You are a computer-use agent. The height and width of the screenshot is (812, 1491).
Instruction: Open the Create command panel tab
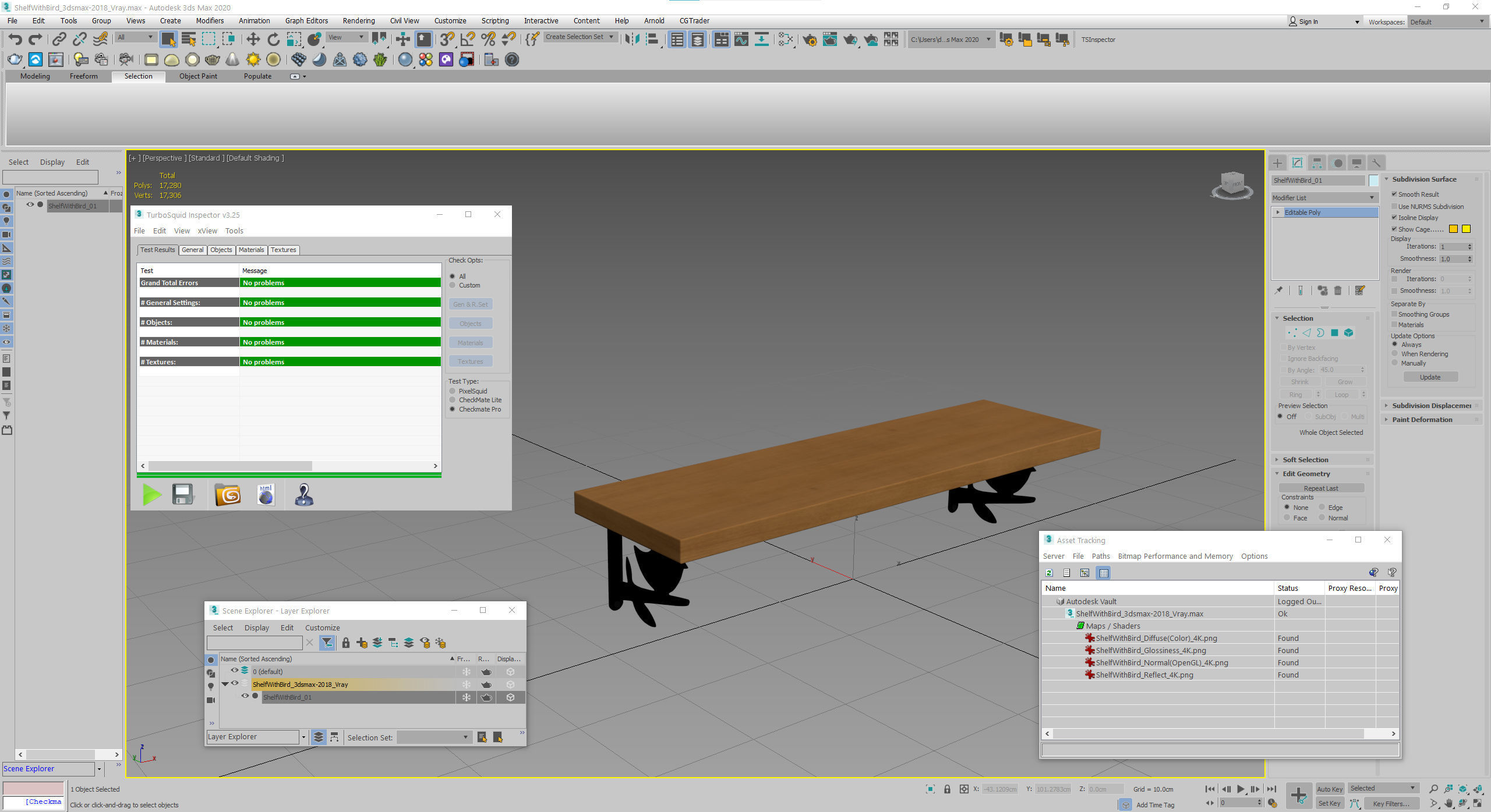tap(1278, 163)
